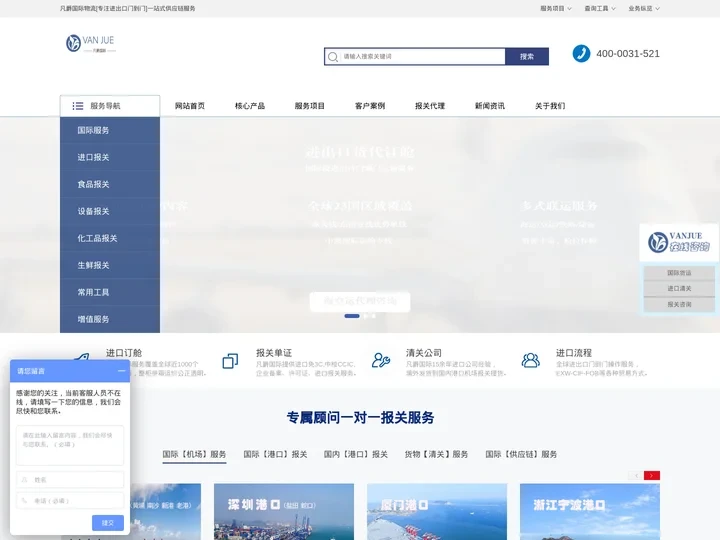Viewport: 720px width, 540px height.
Task: Open 客户案例 in the main navigation
Action: (370, 106)
